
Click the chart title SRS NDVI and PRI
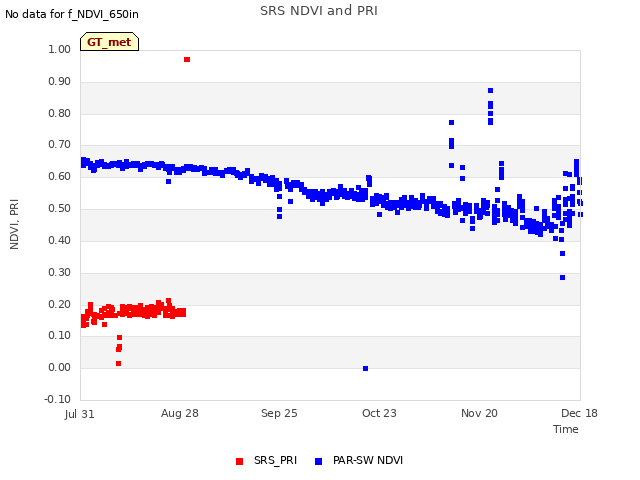[x=319, y=11]
